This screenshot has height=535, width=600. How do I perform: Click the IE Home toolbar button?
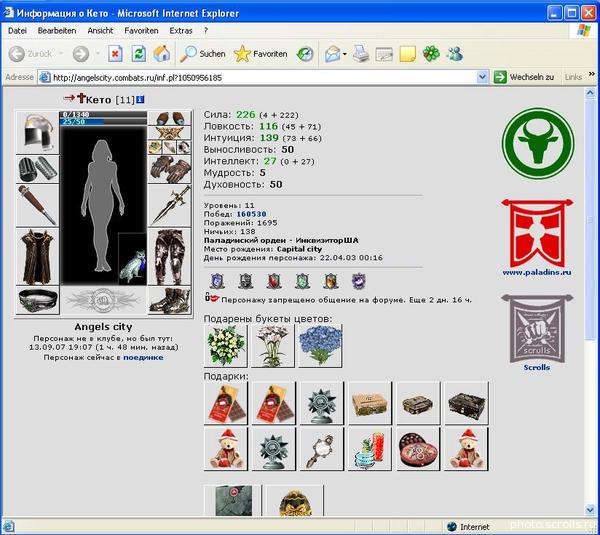[x=161, y=54]
